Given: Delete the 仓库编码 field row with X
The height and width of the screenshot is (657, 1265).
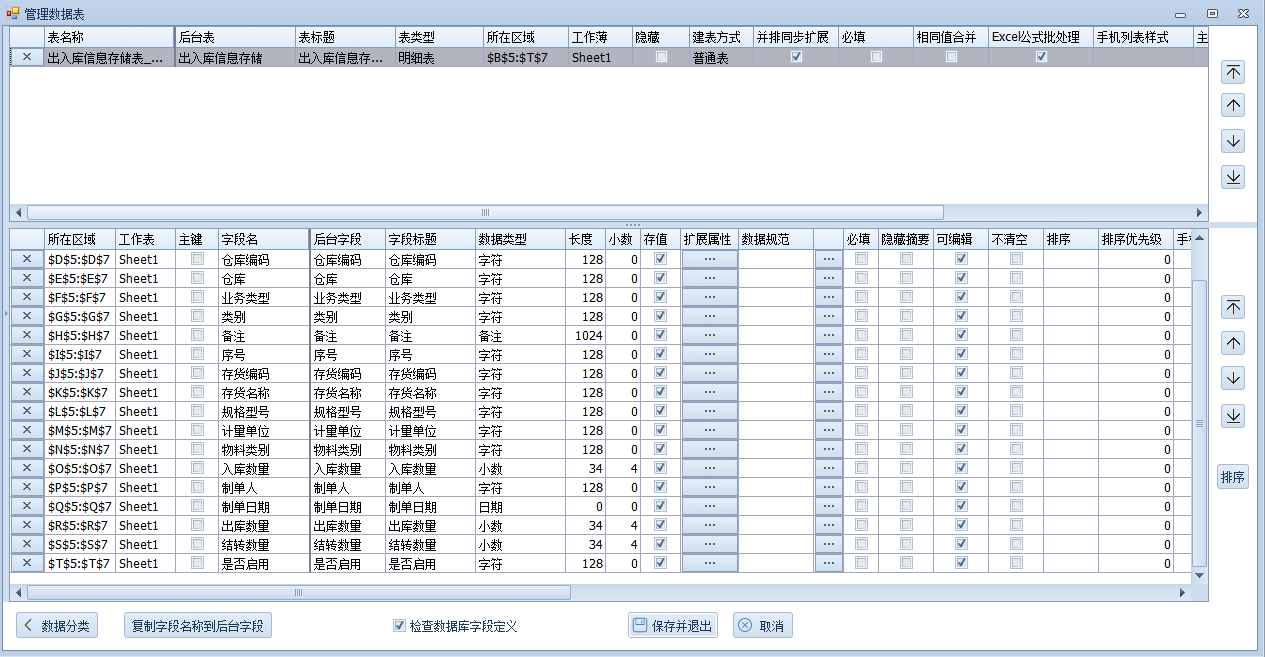Looking at the screenshot, I should tap(27, 259).
